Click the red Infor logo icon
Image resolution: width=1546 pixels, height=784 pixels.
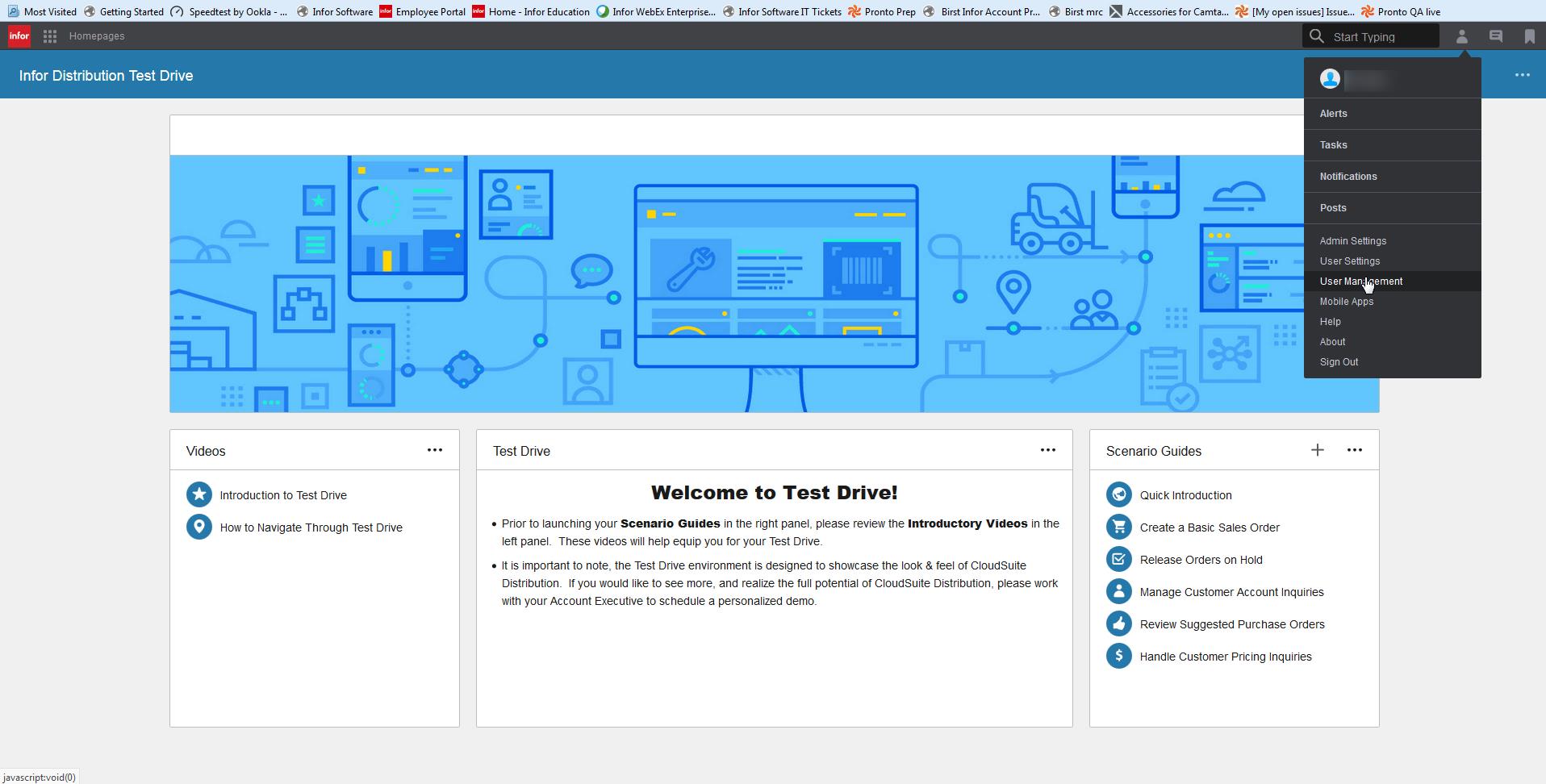[x=19, y=36]
